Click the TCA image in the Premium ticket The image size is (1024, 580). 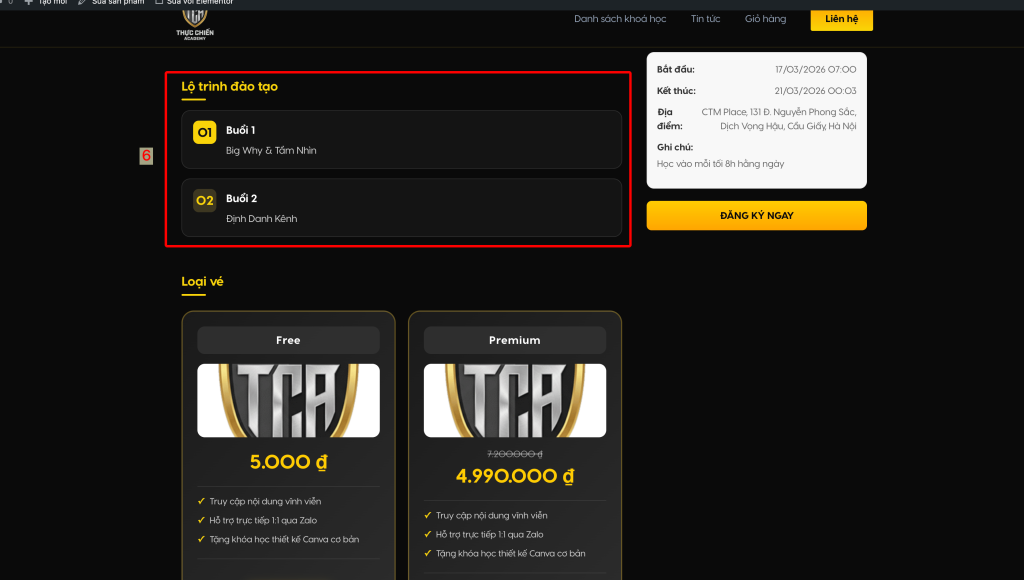pyautogui.click(x=514, y=400)
